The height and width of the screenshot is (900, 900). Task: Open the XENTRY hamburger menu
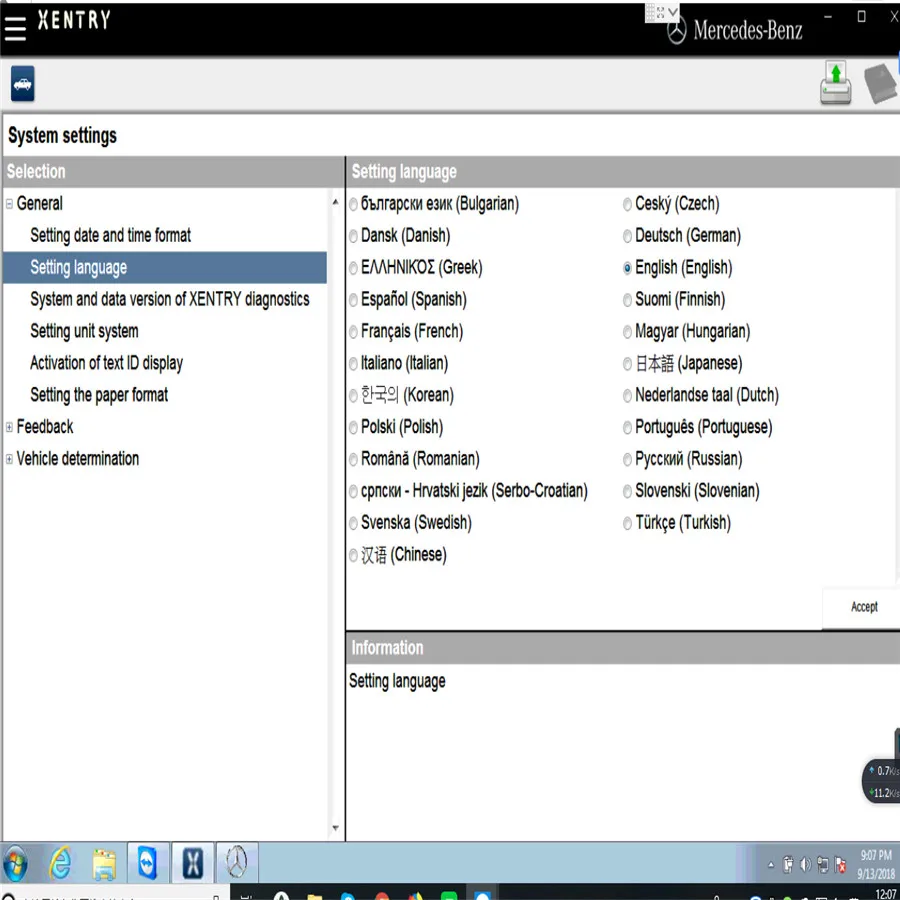point(15,28)
